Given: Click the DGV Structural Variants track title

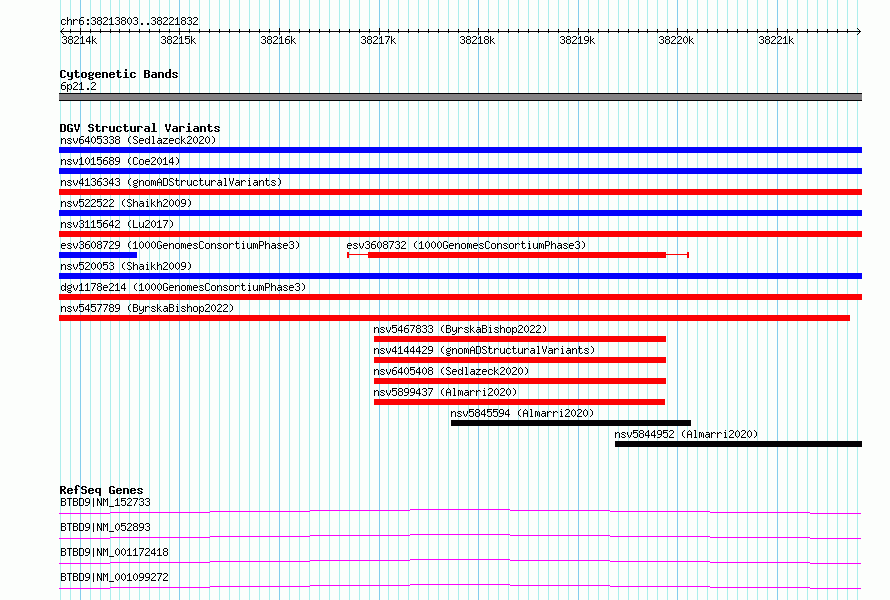Looking at the screenshot, I should pyautogui.click(x=140, y=128).
